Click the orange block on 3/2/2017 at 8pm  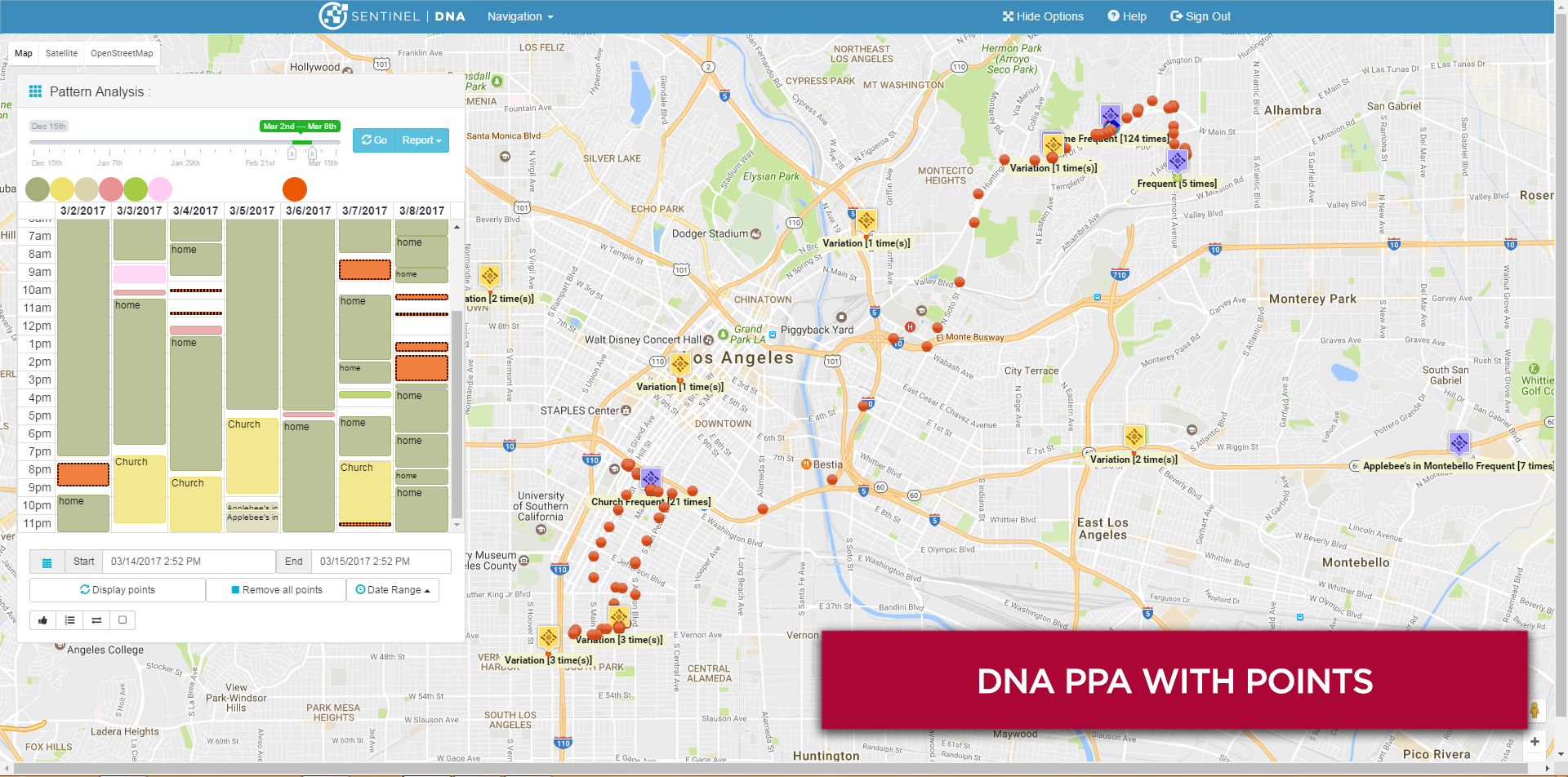(83, 474)
